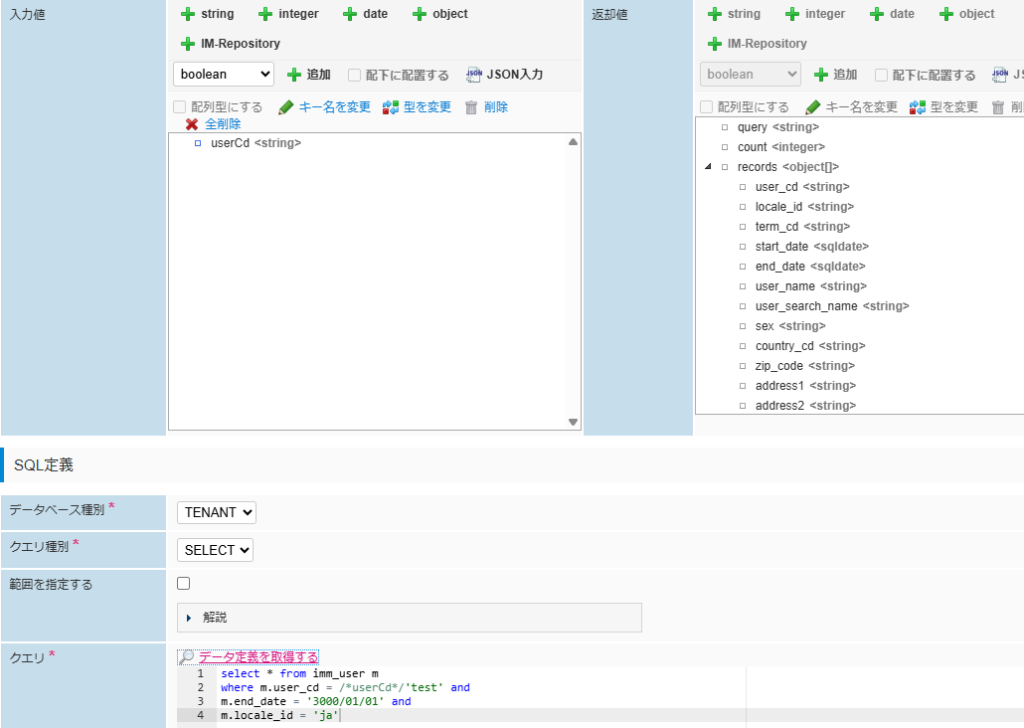
Task: Click the データ定義を取得する link
Action: (257, 657)
